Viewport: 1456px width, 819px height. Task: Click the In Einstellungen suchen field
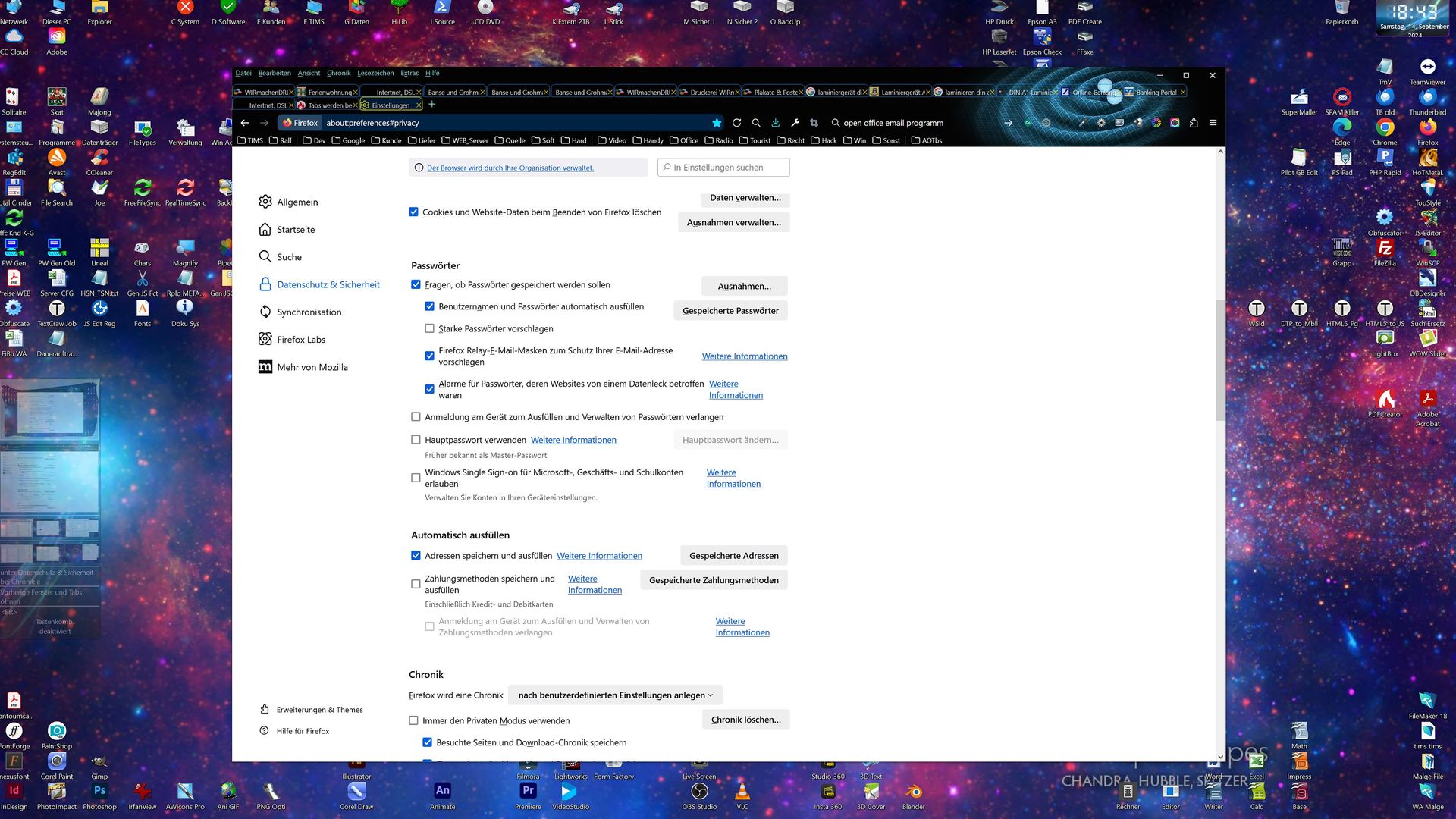723,168
